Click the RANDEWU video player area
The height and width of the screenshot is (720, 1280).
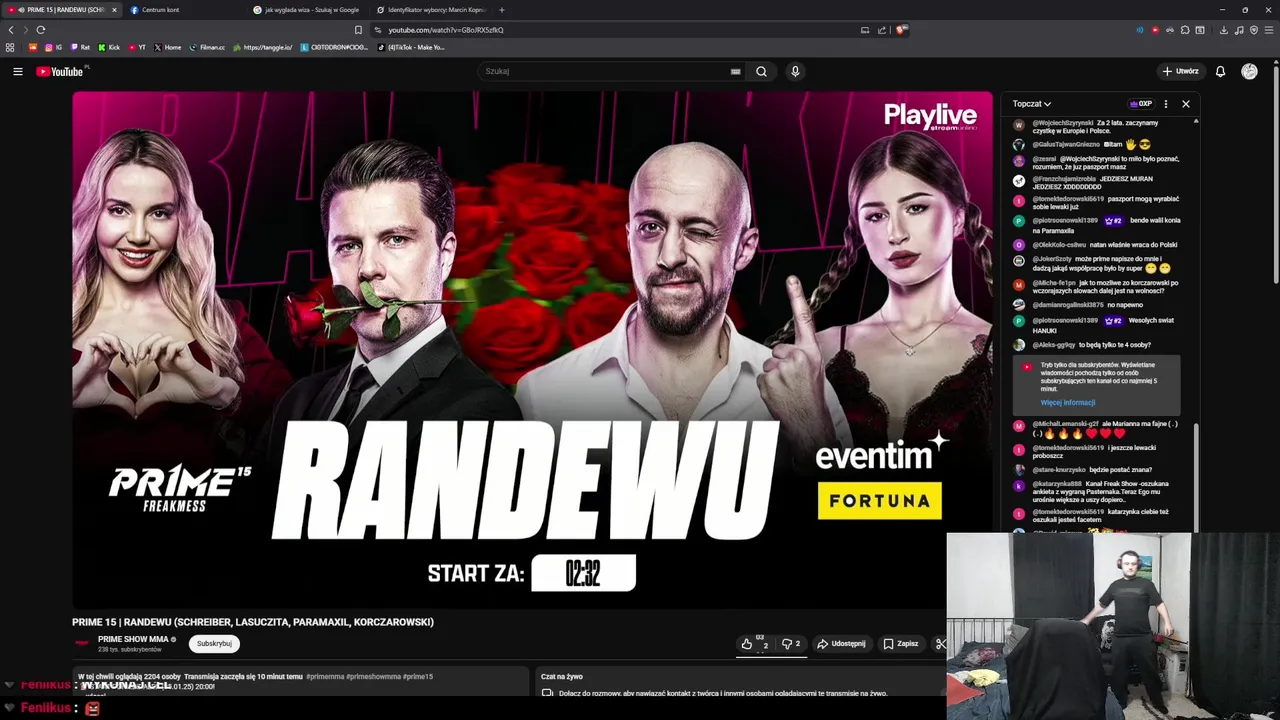click(x=532, y=350)
